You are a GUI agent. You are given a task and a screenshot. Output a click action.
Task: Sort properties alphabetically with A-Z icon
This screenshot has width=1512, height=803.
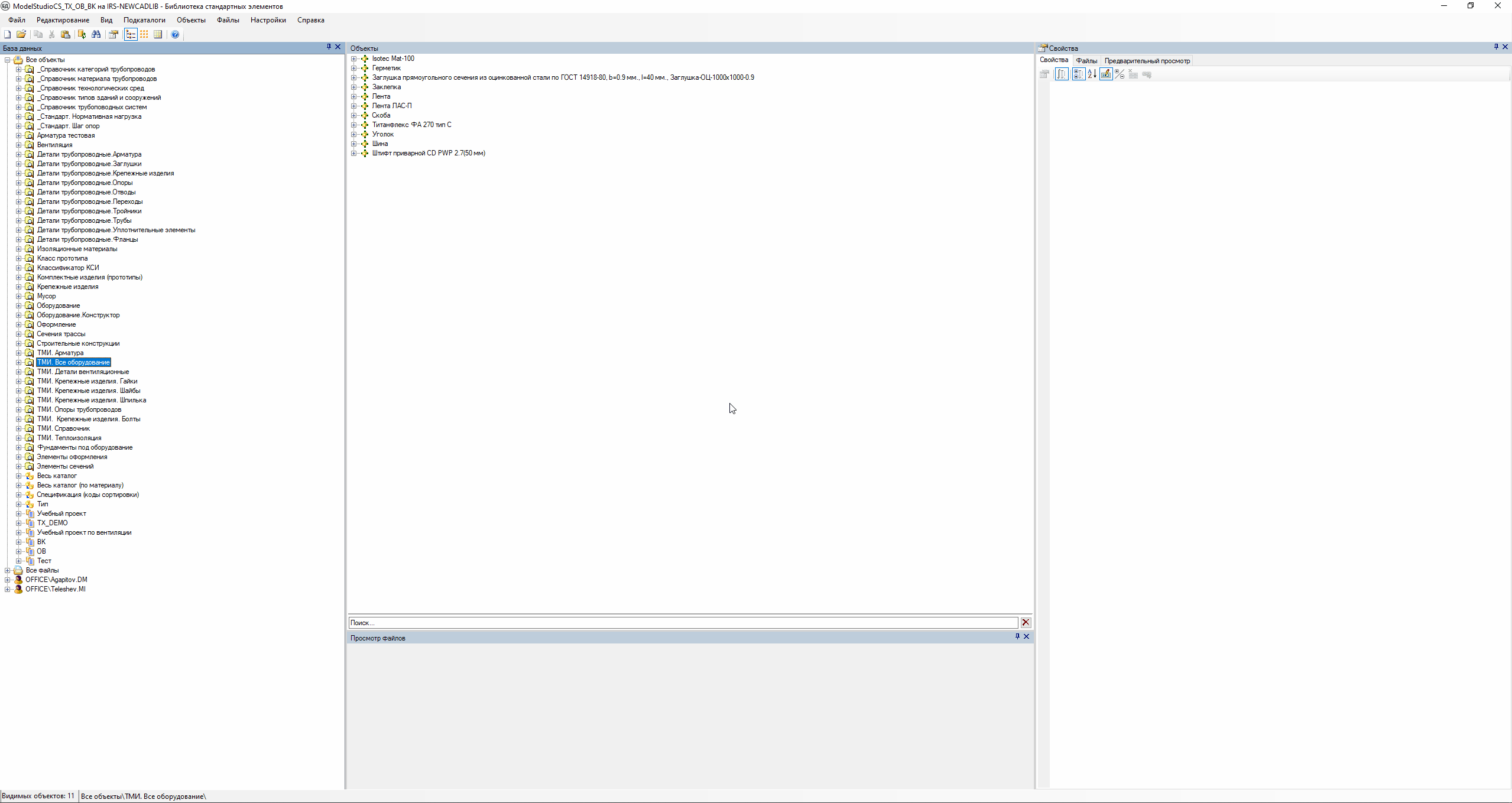click(x=1092, y=74)
